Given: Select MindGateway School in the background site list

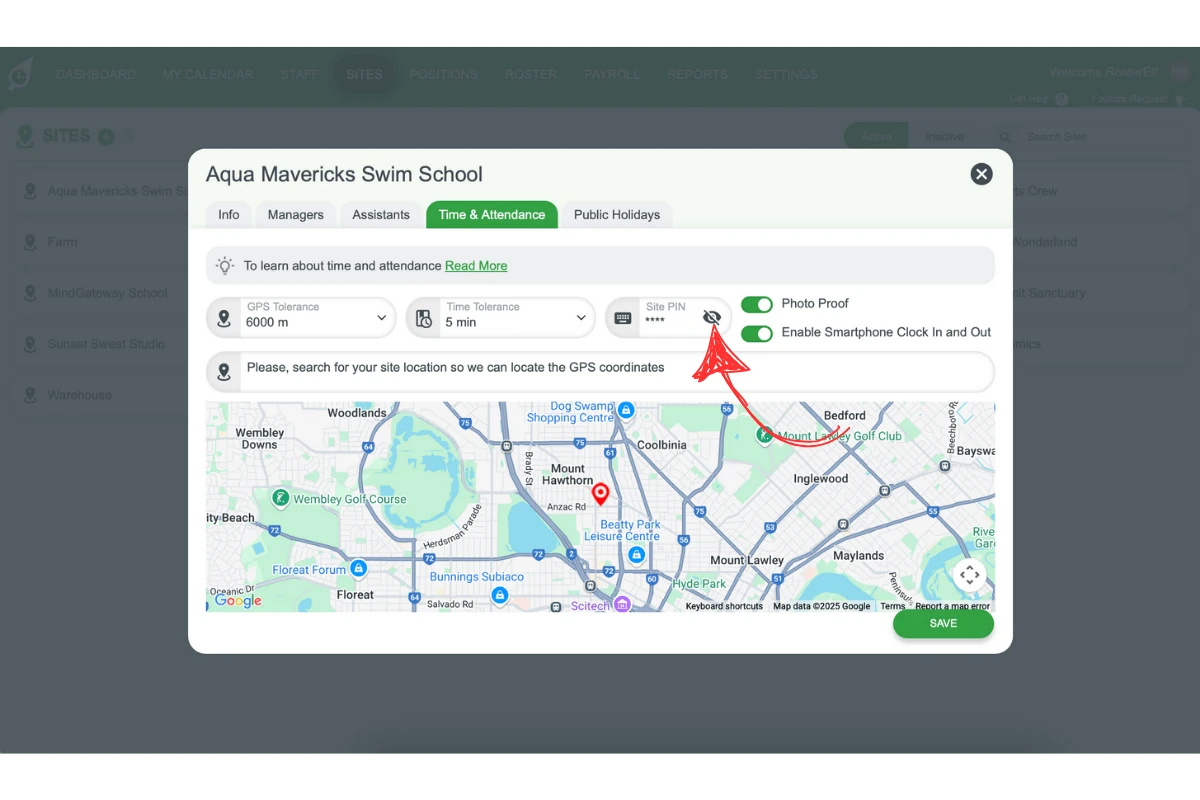Looking at the screenshot, I should tap(108, 293).
